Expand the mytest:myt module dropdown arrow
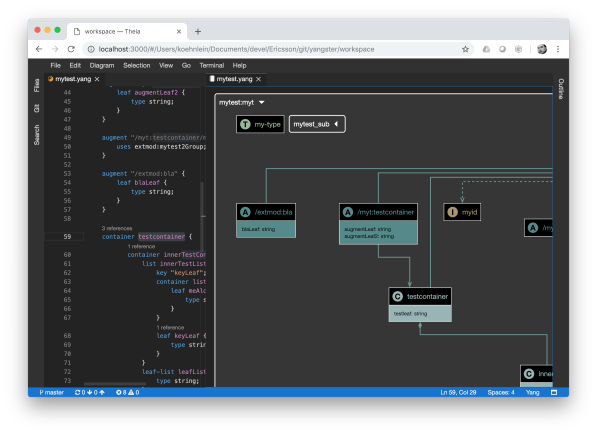 pyautogui.click(x=262, y=102)
